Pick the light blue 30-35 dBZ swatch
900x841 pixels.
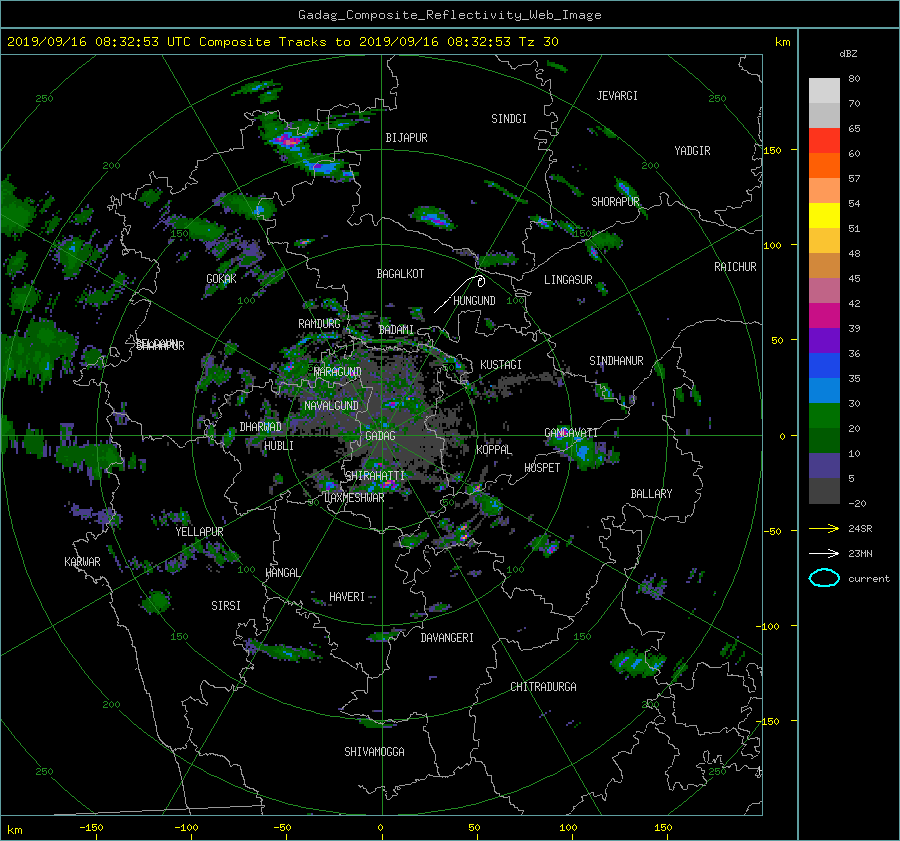pos(824,390)
